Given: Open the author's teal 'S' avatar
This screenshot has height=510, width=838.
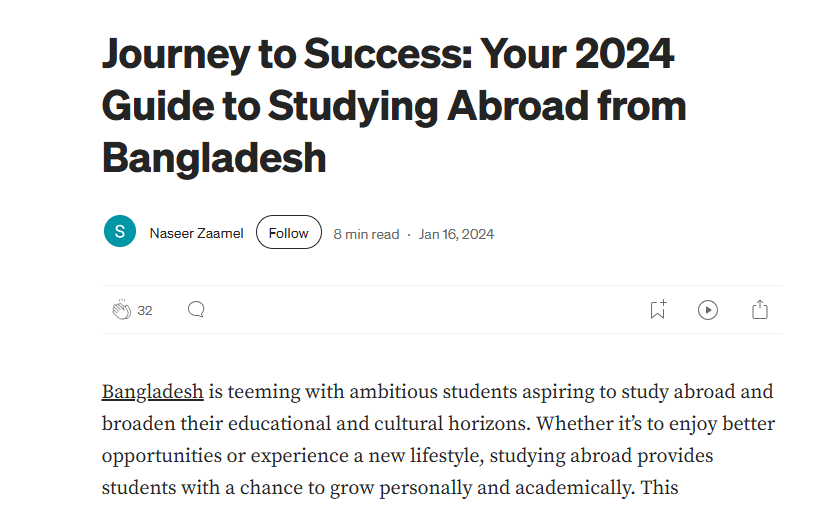Looking at the screenshot, I should pyautogui.click(x=120, y=233).
